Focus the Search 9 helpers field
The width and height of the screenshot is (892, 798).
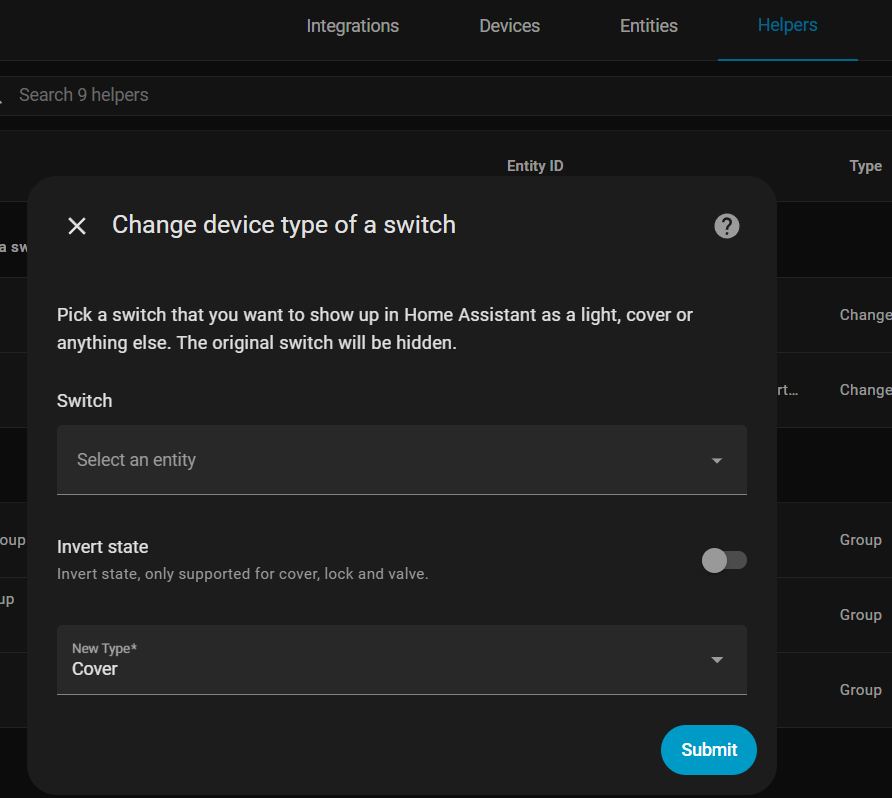pyautogui.click(x=300, y=95)
